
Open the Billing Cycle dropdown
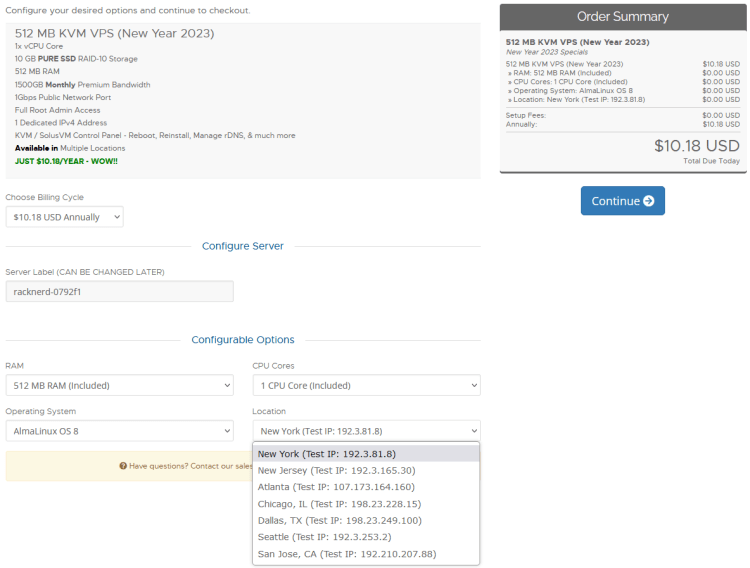(64, 217)
